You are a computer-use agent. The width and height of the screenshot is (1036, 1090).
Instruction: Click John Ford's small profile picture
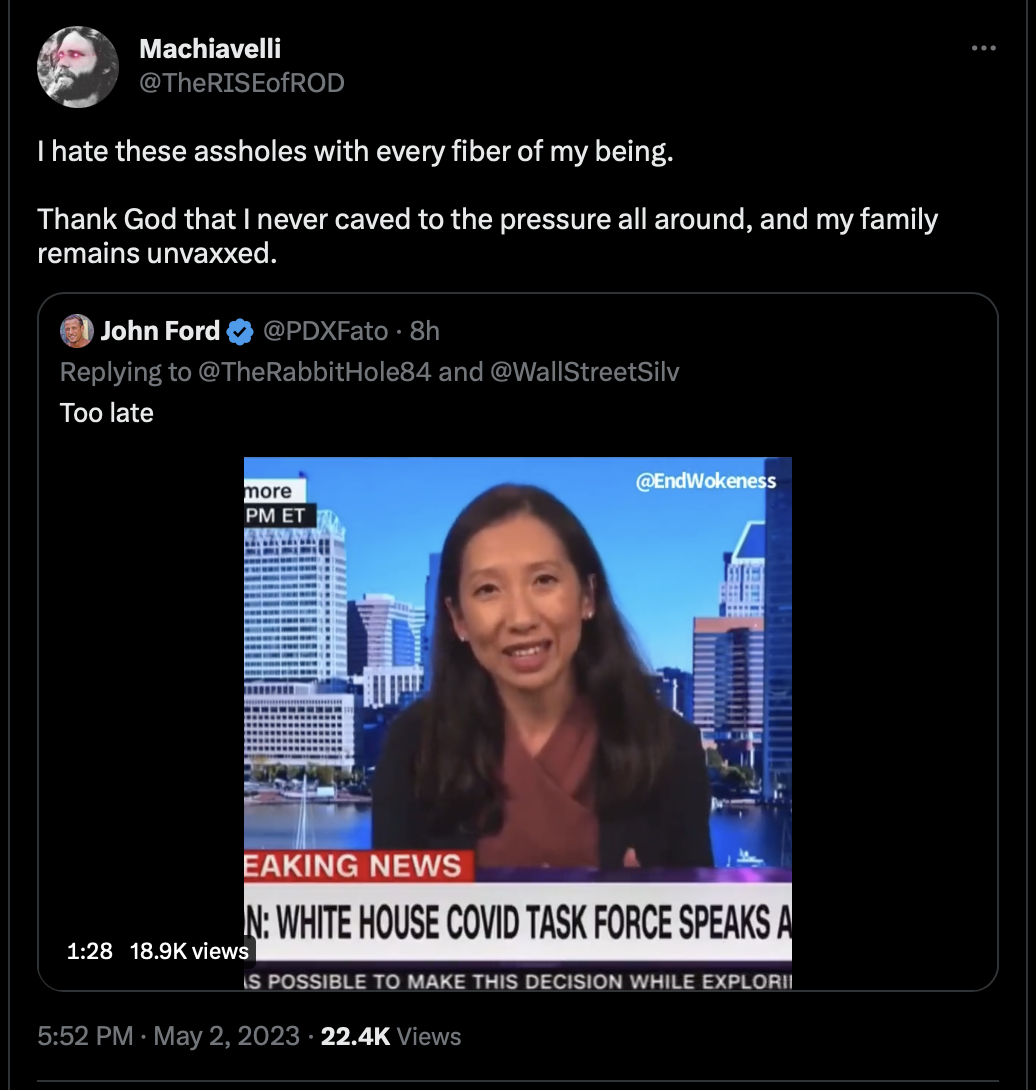[76, 331]
